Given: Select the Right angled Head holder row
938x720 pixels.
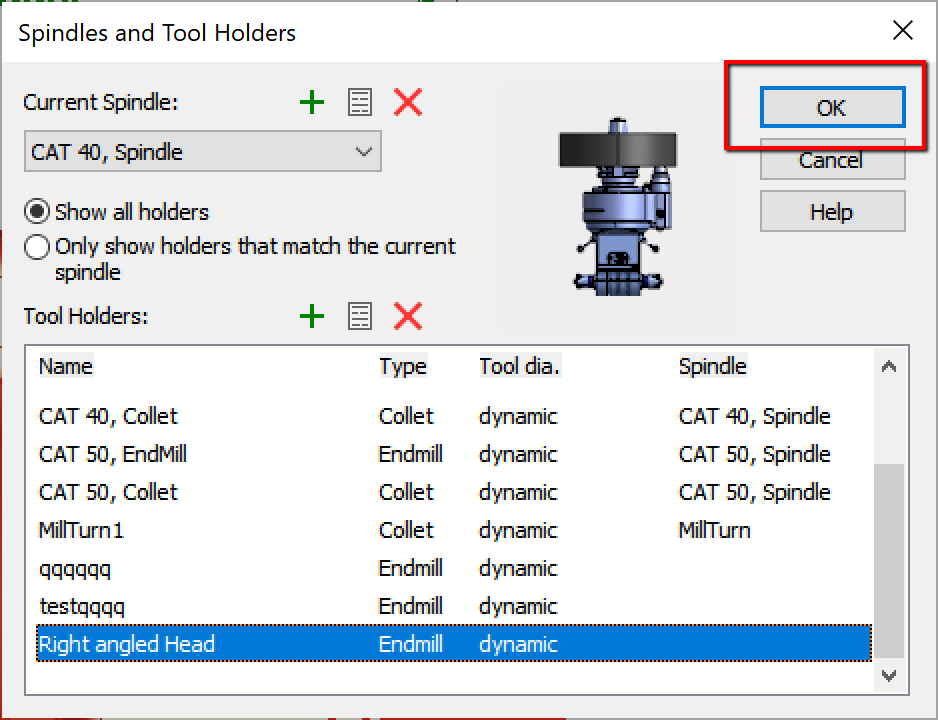Looking at the screenshot, I should 454,644.
